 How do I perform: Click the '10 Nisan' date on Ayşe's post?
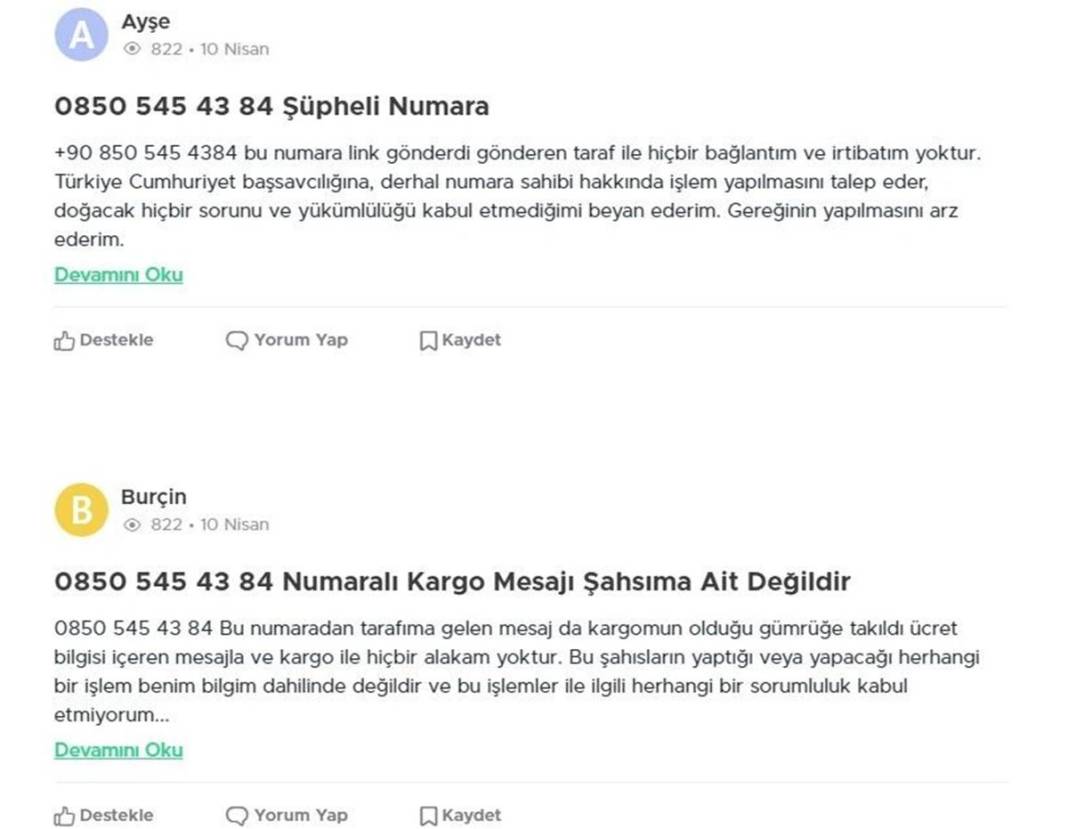[235, 49]
